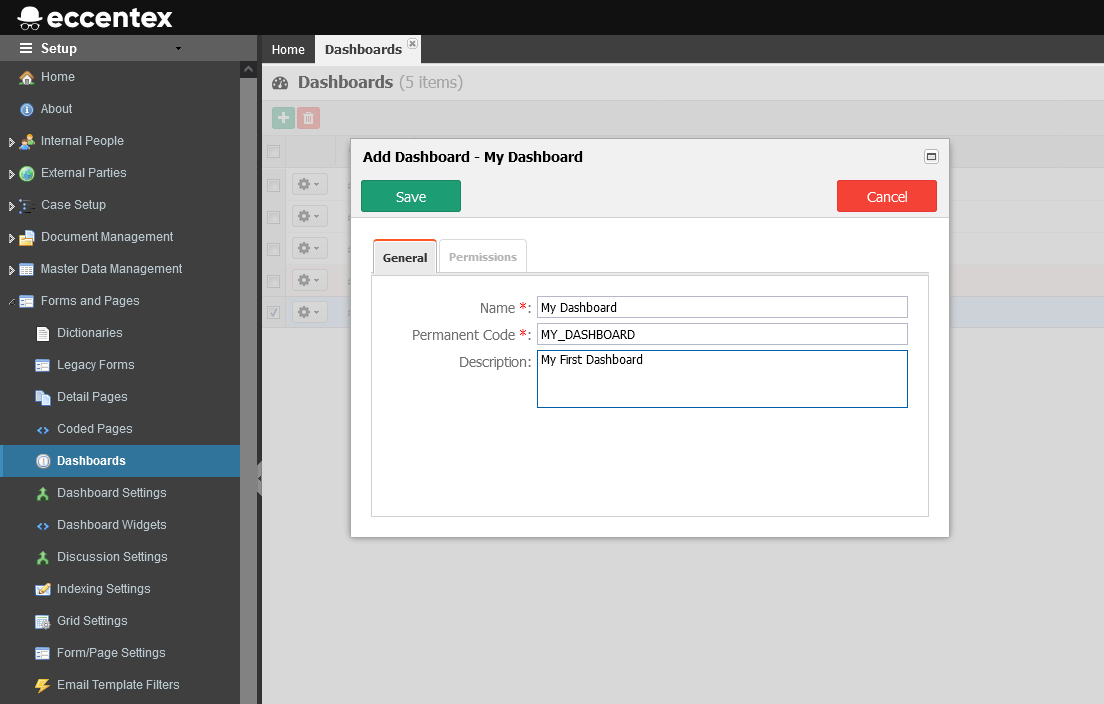Screen dimensions: 1104x704
Task: Toggle the select-all checkbox in grid header
Action: point(274,151)
